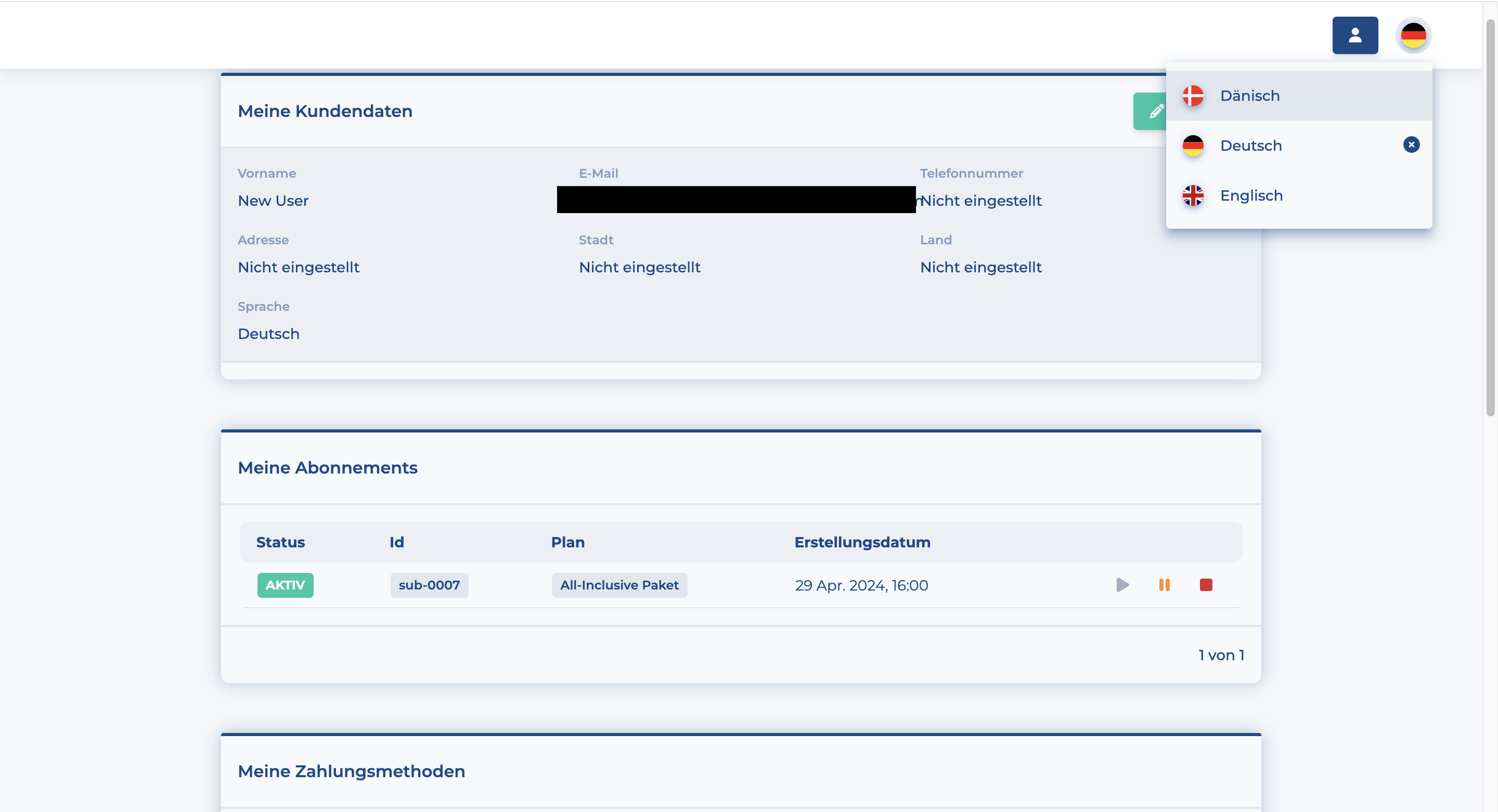The height and width of the screenshot is (812, 1498).
Task: Click the Vorname value New User
Action: [x=273, y=201]
